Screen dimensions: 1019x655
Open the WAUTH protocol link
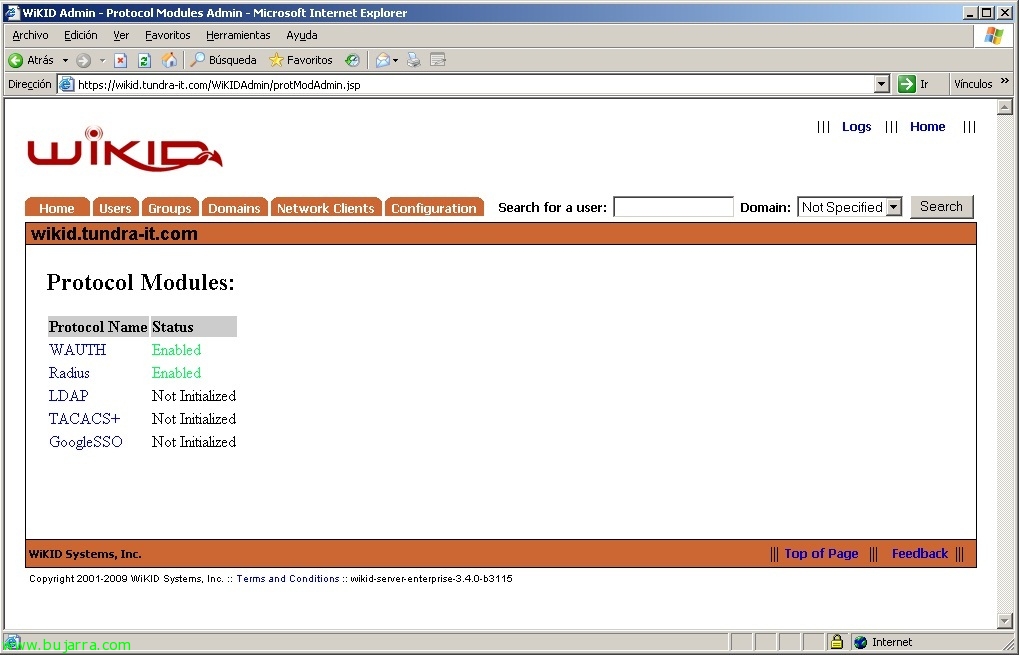77,350
